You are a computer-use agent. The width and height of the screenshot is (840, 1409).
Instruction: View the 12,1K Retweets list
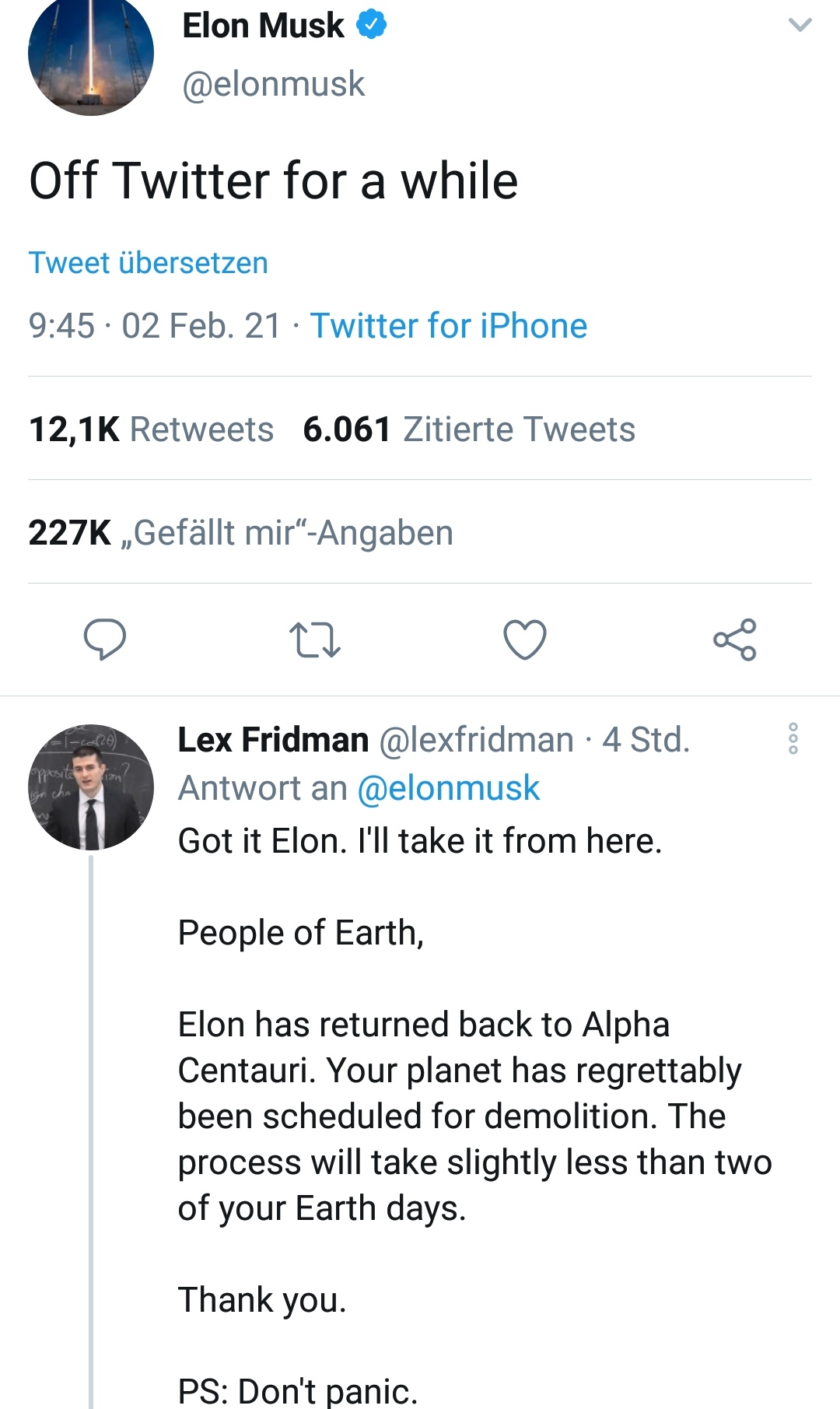coord(151,429)
